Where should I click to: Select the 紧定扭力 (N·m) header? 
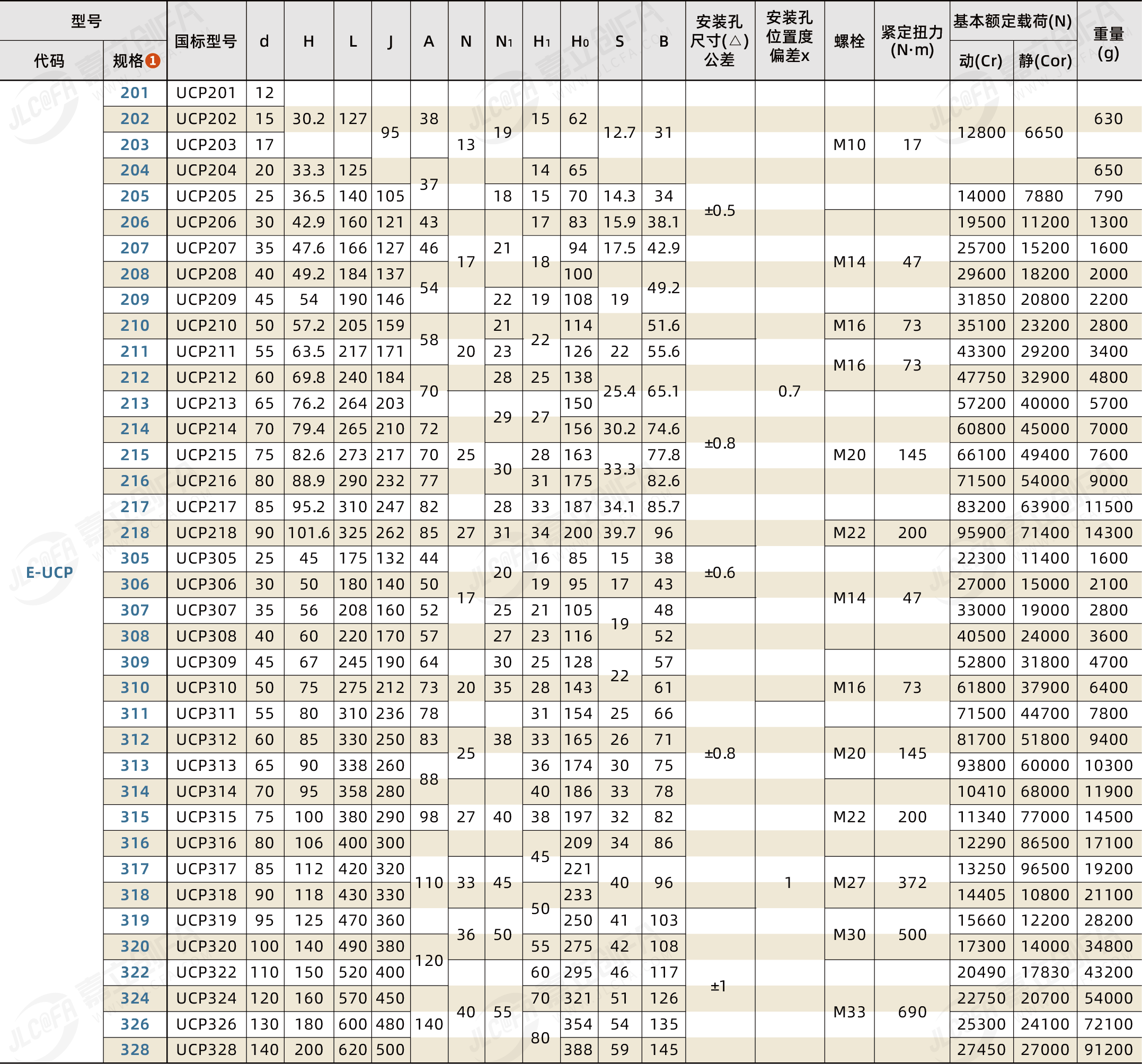(912, 41)
